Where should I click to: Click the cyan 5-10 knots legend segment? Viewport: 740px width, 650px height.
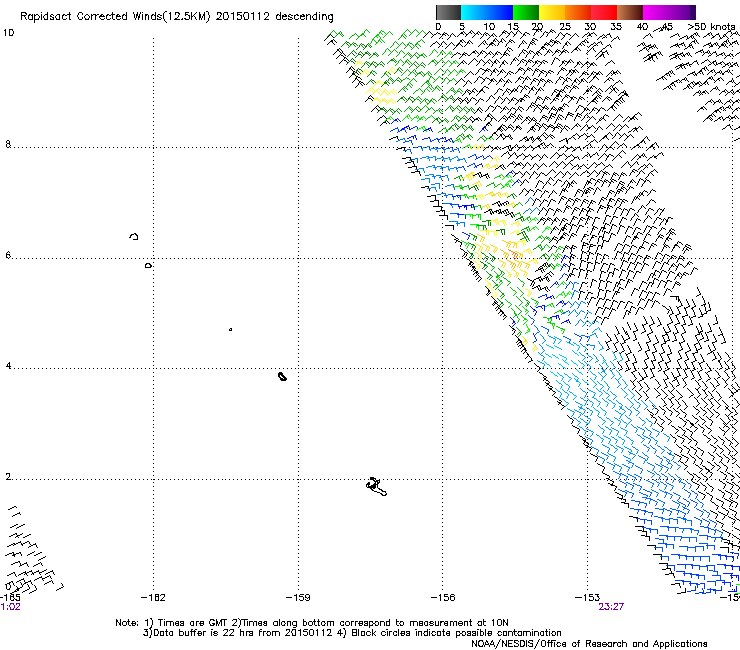(474, 12)
